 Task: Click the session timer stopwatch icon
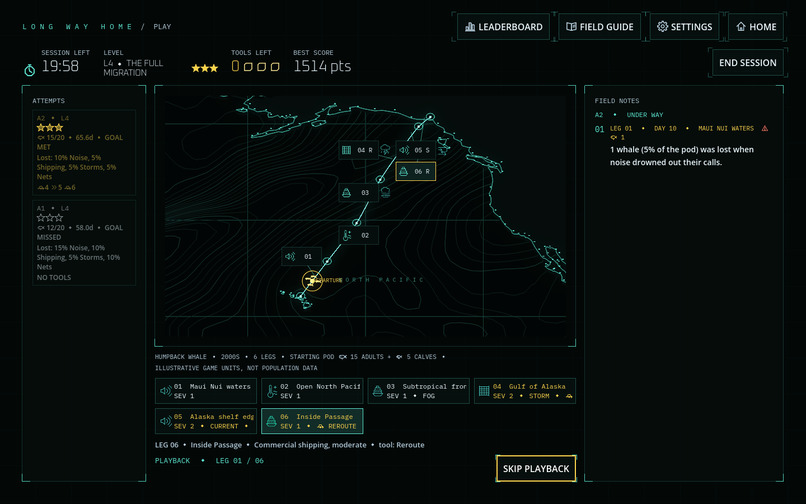point(30,69)
